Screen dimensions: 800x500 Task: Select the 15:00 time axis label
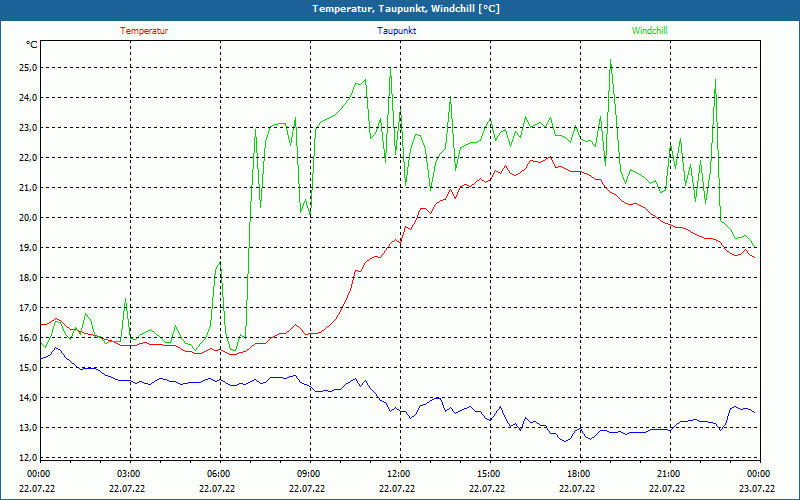pyautogui.click(x=489, y=474)
